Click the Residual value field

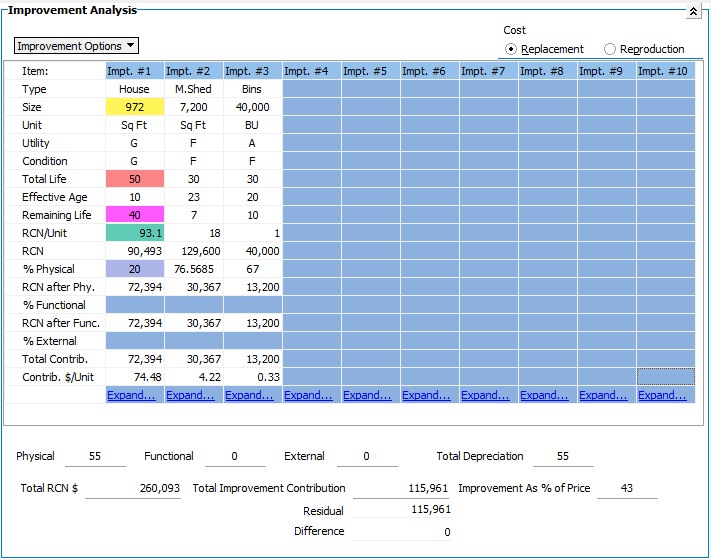(401, 510)
